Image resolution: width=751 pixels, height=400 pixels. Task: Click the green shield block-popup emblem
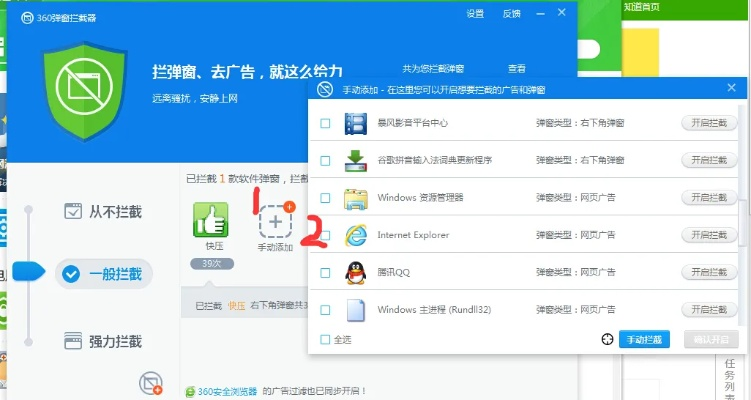pyautogui.click(x=84, y=91)
